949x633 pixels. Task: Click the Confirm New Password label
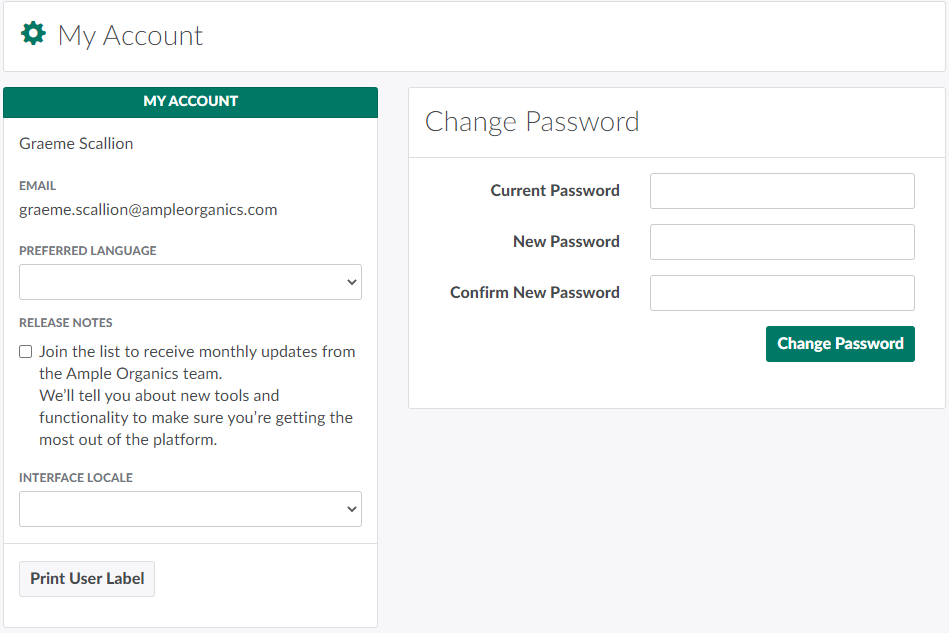[535, 293]
